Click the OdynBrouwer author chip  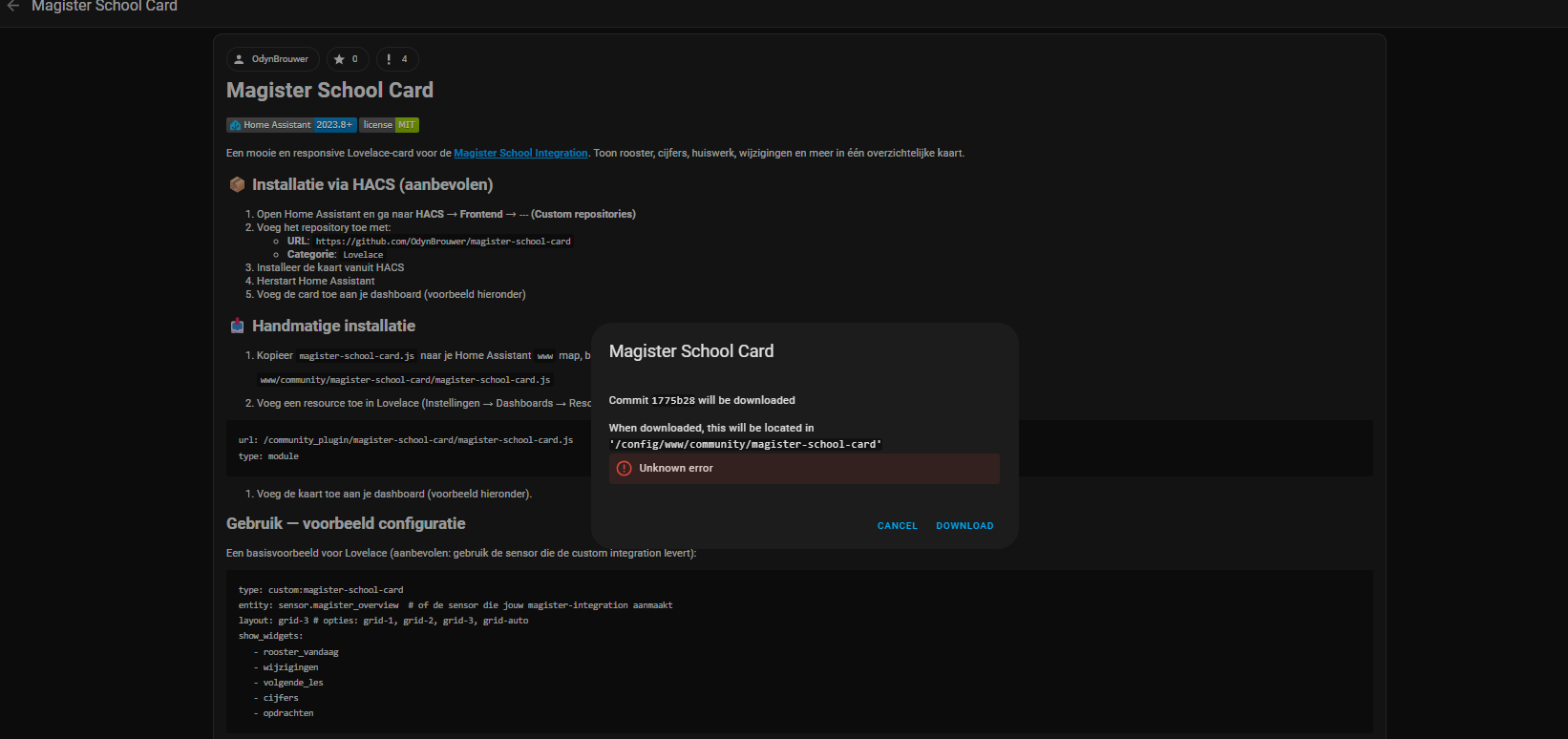pos(272,59)
